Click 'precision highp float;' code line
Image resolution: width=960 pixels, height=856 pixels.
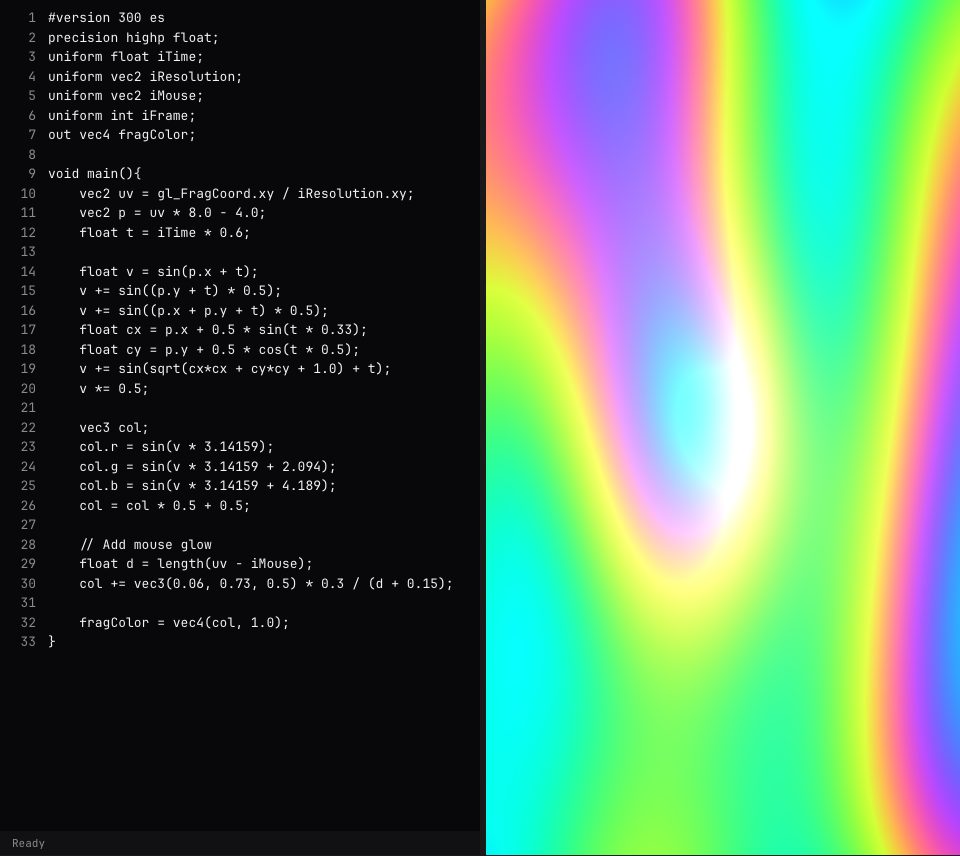(133, 37)
